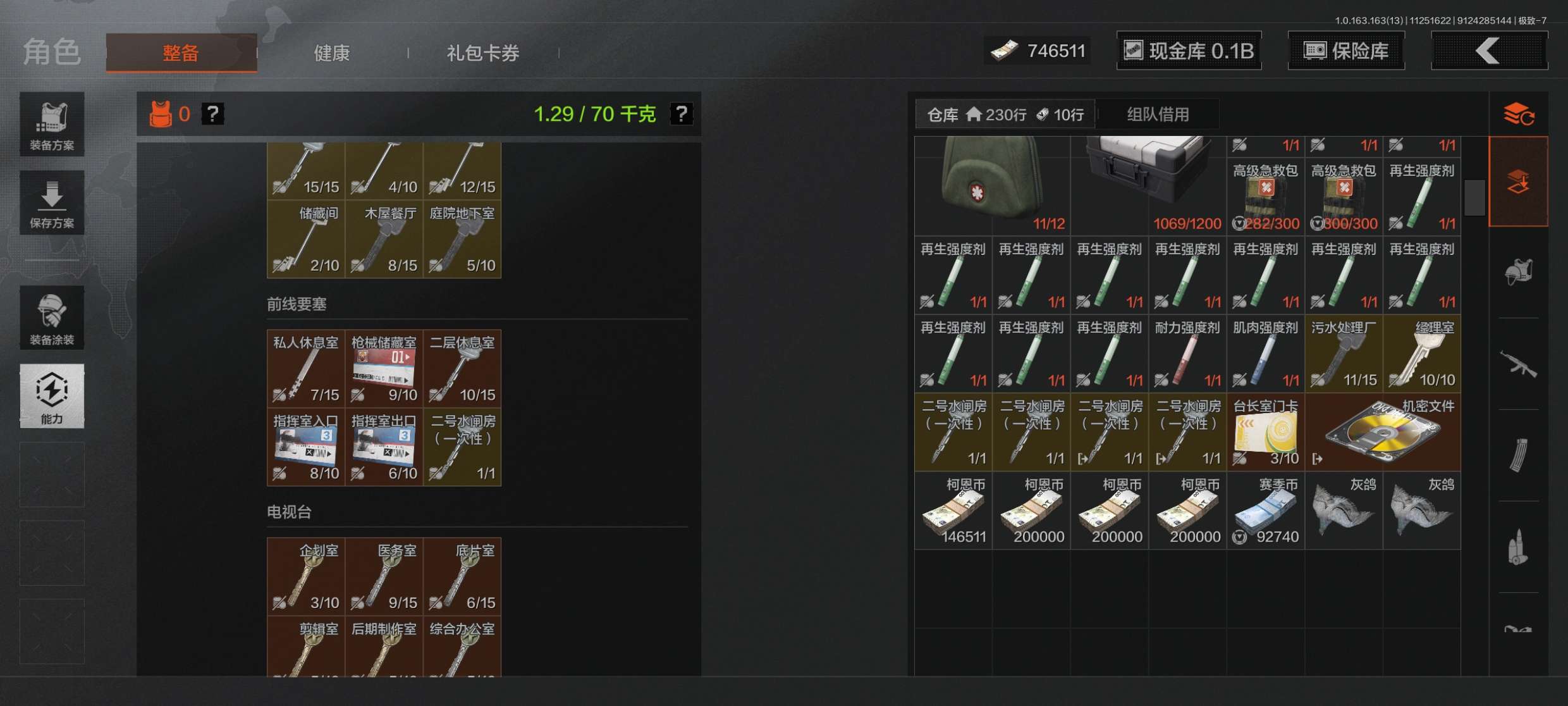Filter storage by magazine icon
This screenshot has height=706, width=1568.
pyautogui.click(x=1519, y=455)
